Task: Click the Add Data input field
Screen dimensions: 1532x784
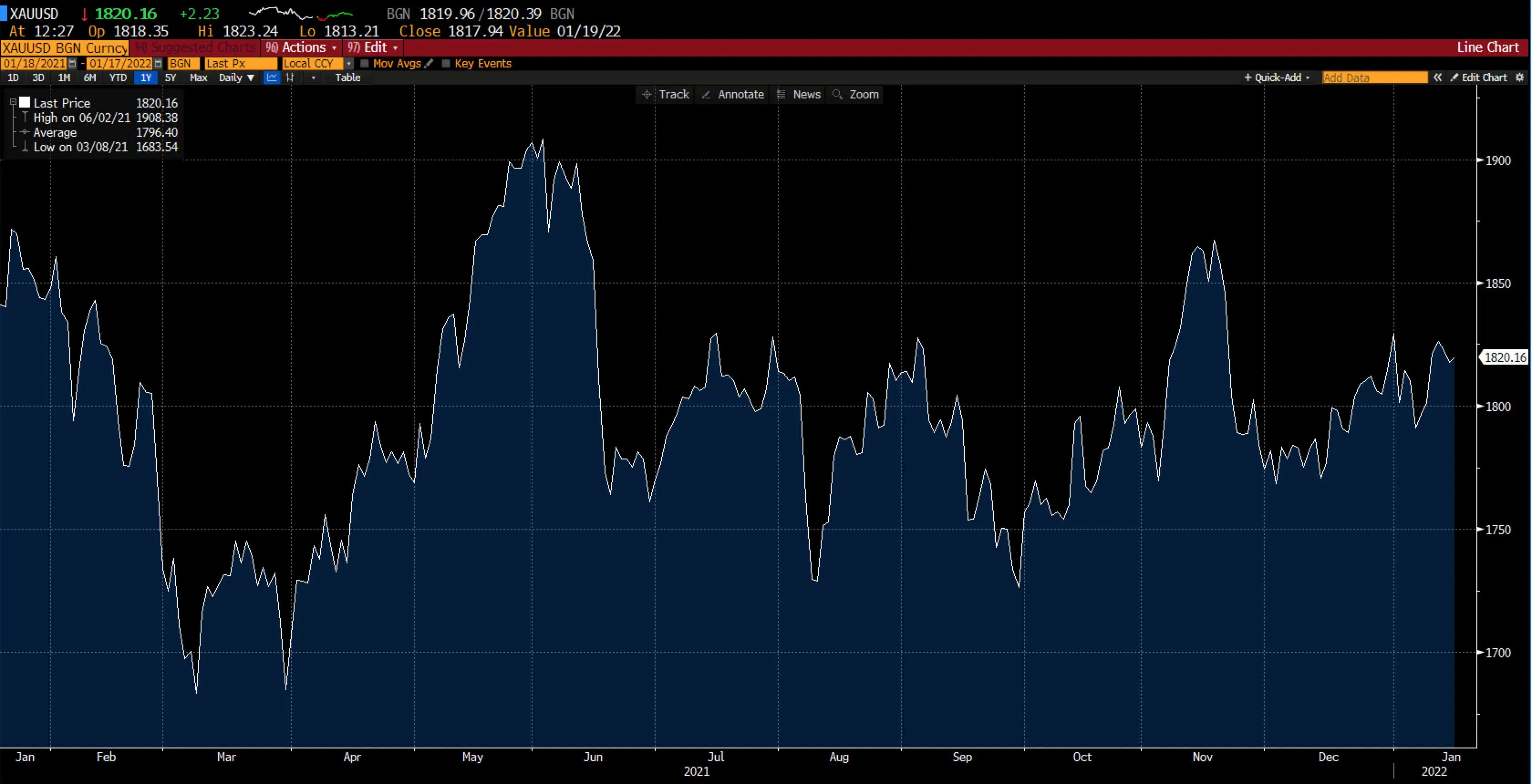Action: 1373,77
